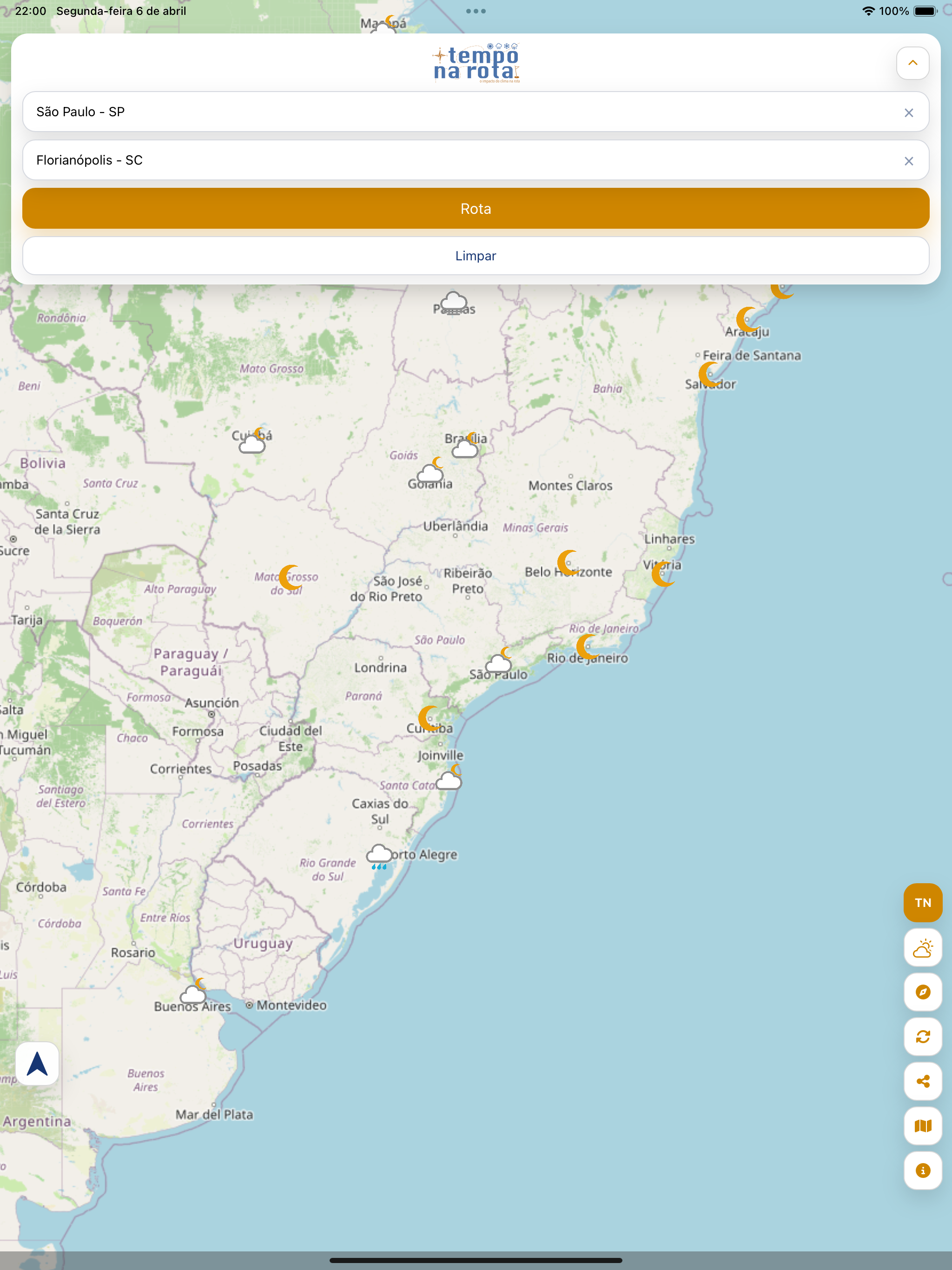Tap the Ribeirão Preto label

(467, 581)
